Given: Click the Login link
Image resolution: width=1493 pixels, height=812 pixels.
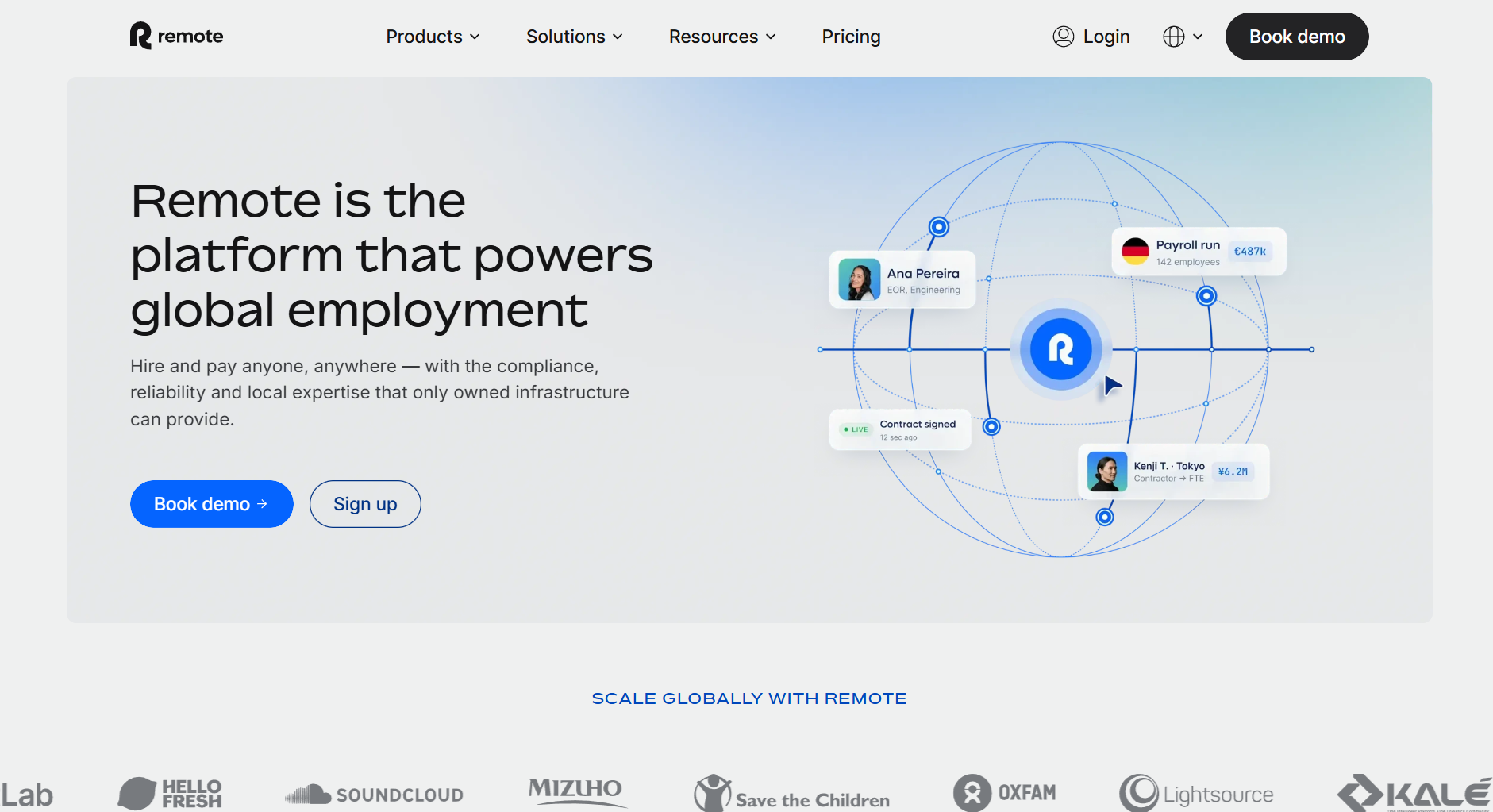Looking at the screenshot, I should (1091, 37).
